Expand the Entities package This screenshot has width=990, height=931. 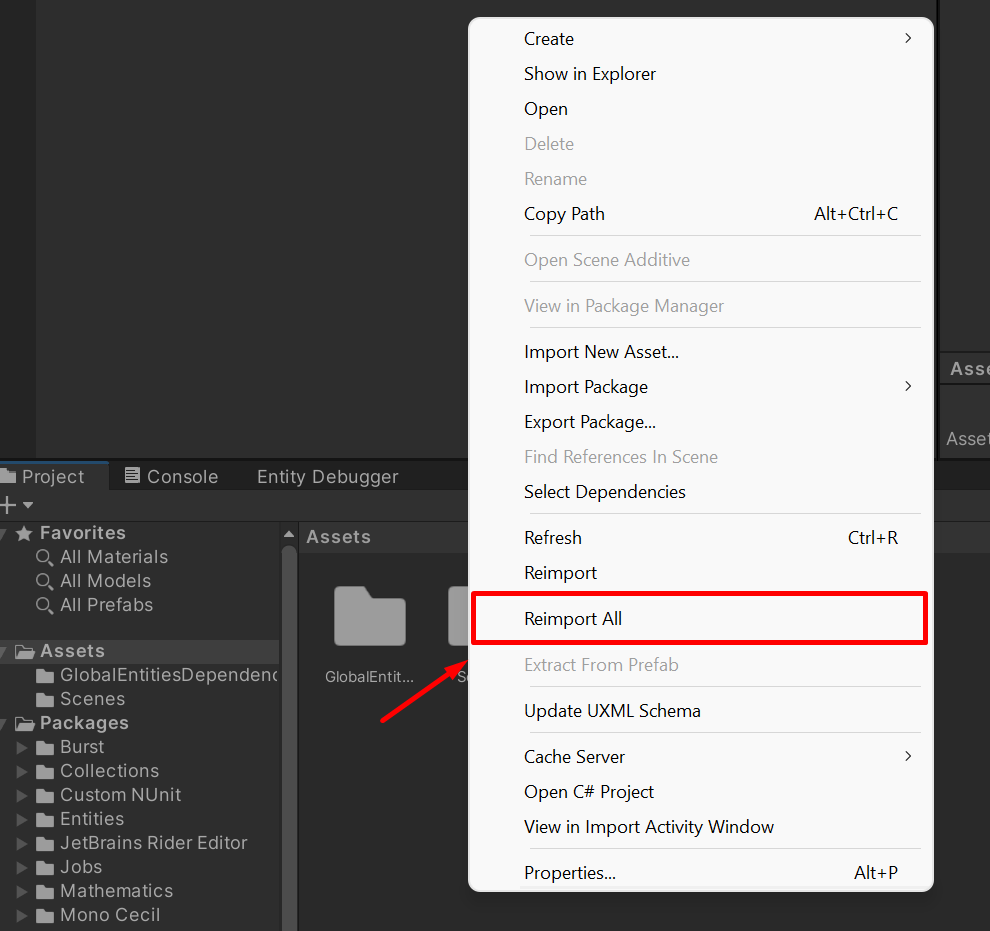[21, 819]
